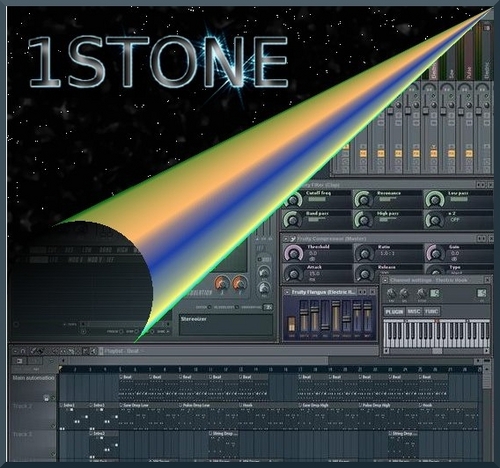Click the channel pan knob in Channel settings

click(x=391, y=294)
